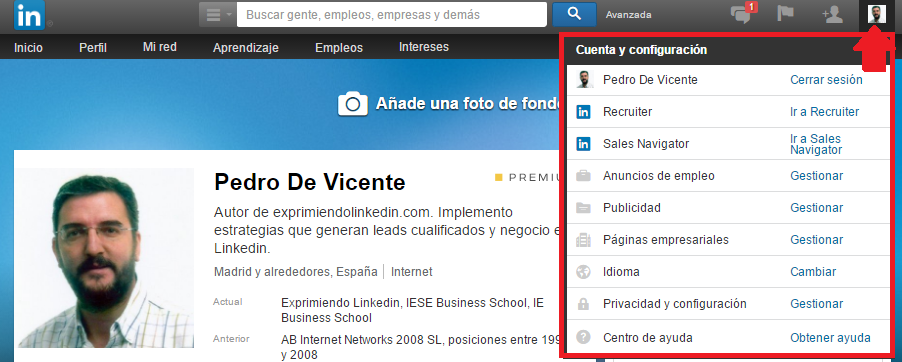The height and width of the screenshot is (362, 902).
Task: Click Obtener ayuda link
Action: tap(830, 338)
